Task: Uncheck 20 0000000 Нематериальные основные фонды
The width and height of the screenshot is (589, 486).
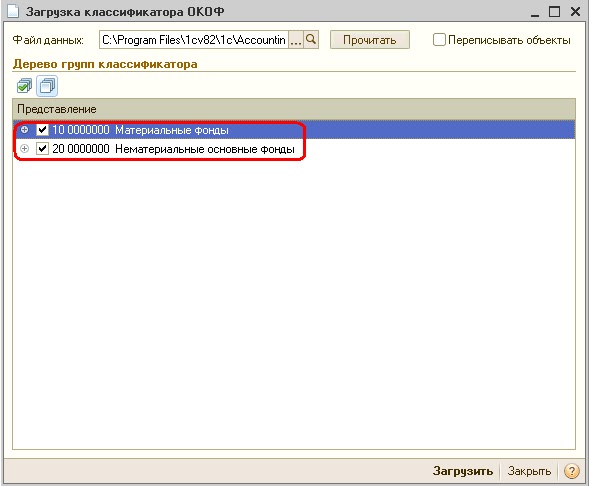Action: [42, 149]
